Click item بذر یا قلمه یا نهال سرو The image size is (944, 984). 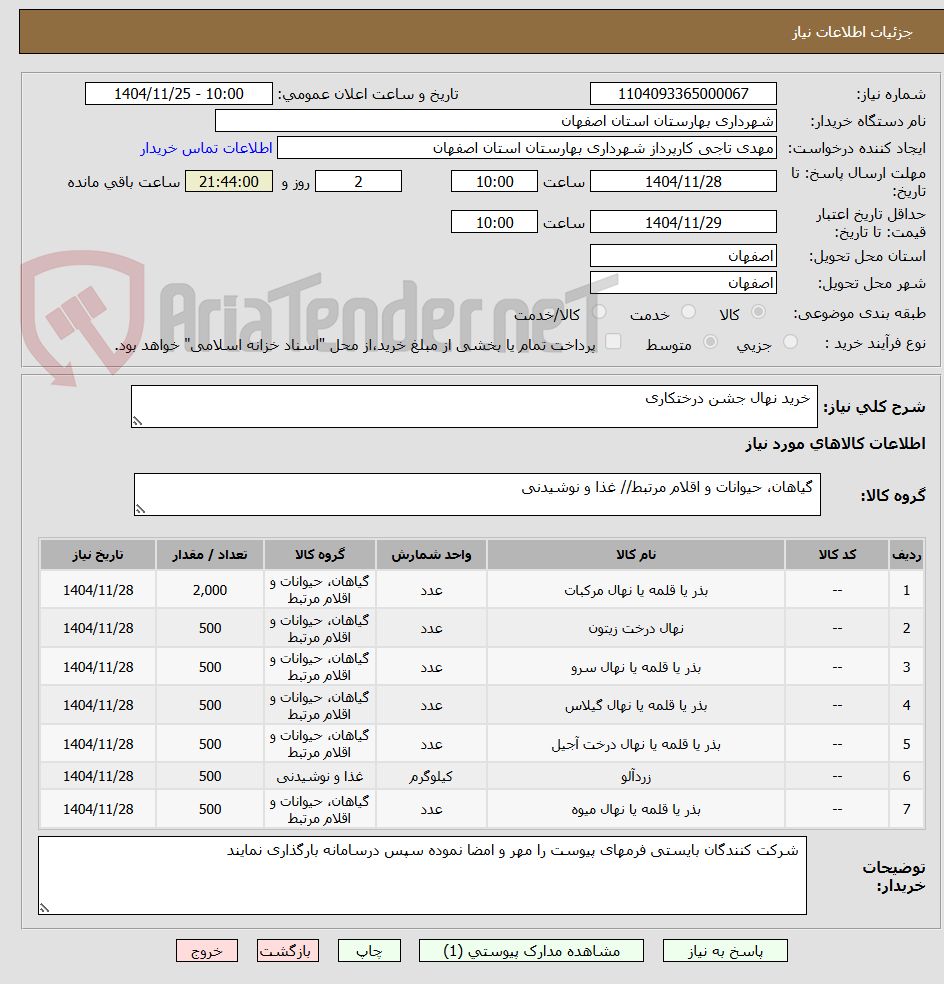(636, 667)
